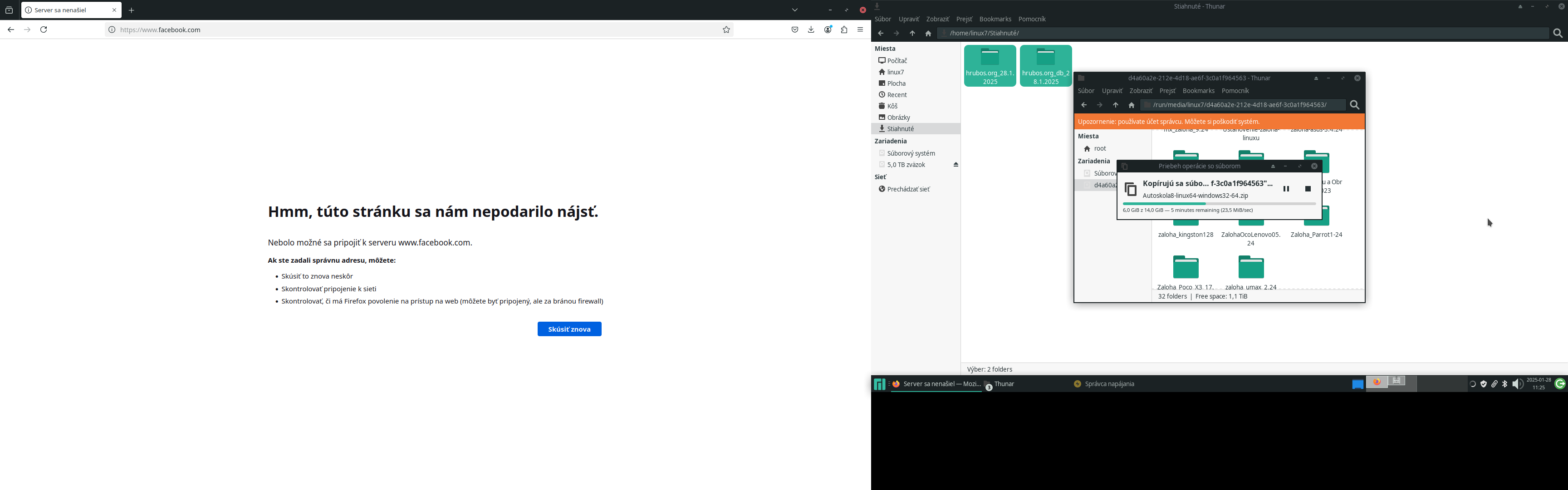Toggle volume speaker in system tray
This screenshot has width=1568, height=490.
point(1517,384)
